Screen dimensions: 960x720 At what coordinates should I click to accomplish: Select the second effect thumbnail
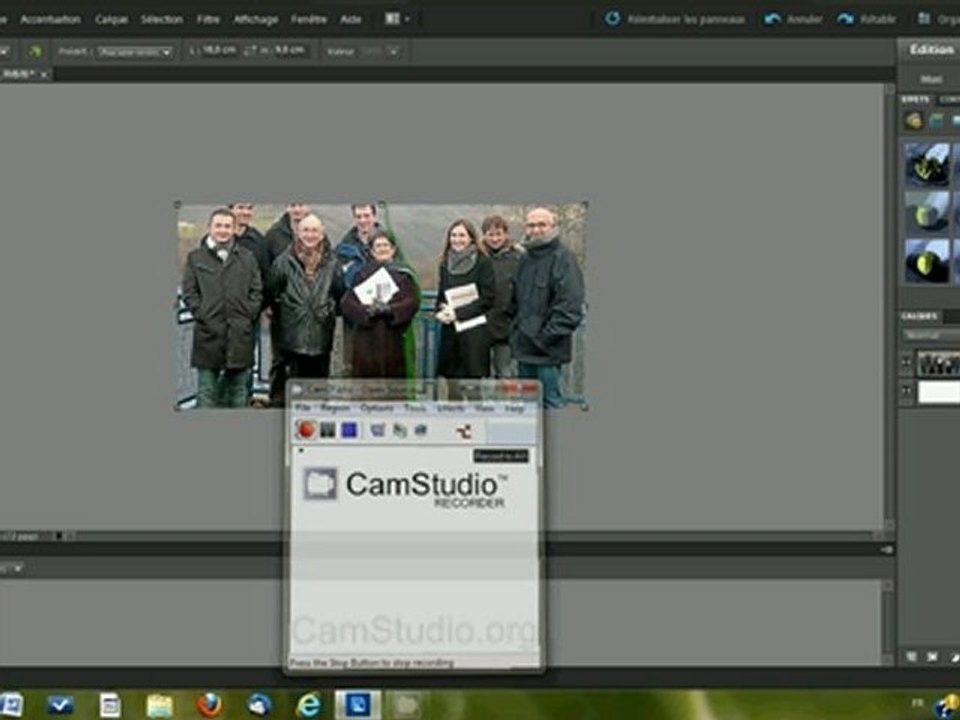tap(927, 212)
